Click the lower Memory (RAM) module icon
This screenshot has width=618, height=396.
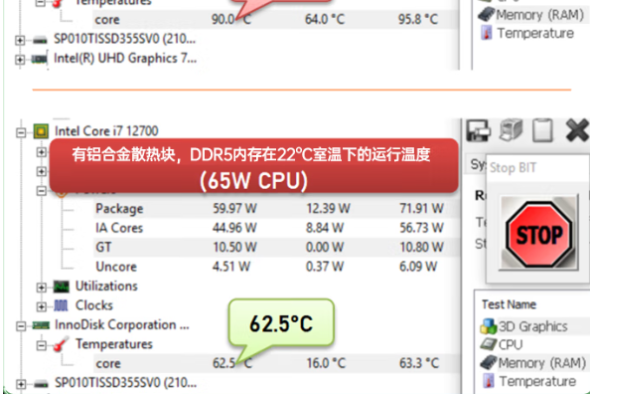(x=489, y=363)
